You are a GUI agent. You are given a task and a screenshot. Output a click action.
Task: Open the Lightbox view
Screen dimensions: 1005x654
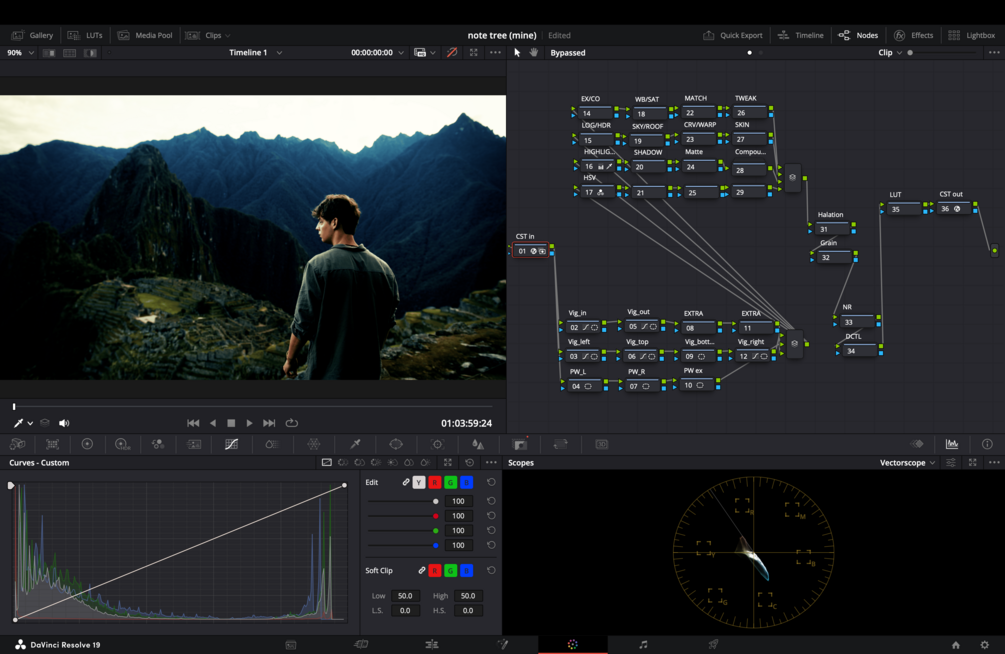click(971, 35)
